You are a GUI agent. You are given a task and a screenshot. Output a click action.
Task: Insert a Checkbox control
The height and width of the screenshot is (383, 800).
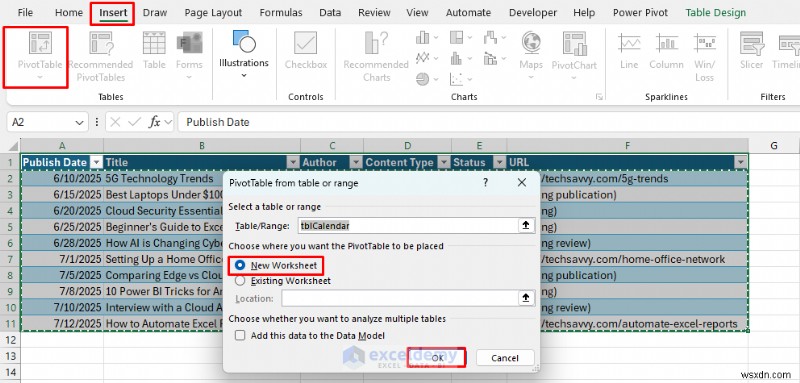[x=306, y=50]
